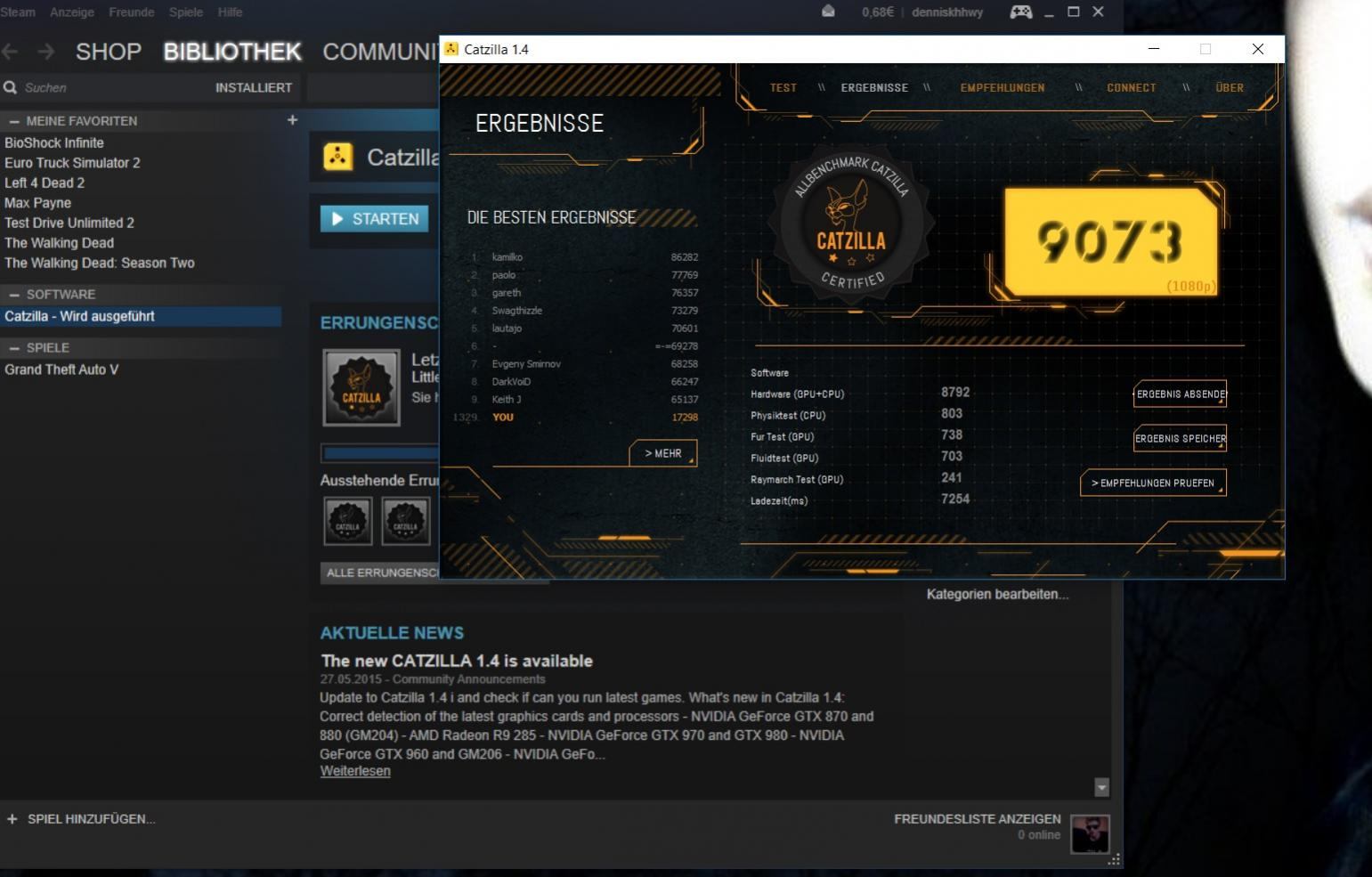1372x877 pixels.
Task: Click achievement progress bar
Action: click(380, 453)
